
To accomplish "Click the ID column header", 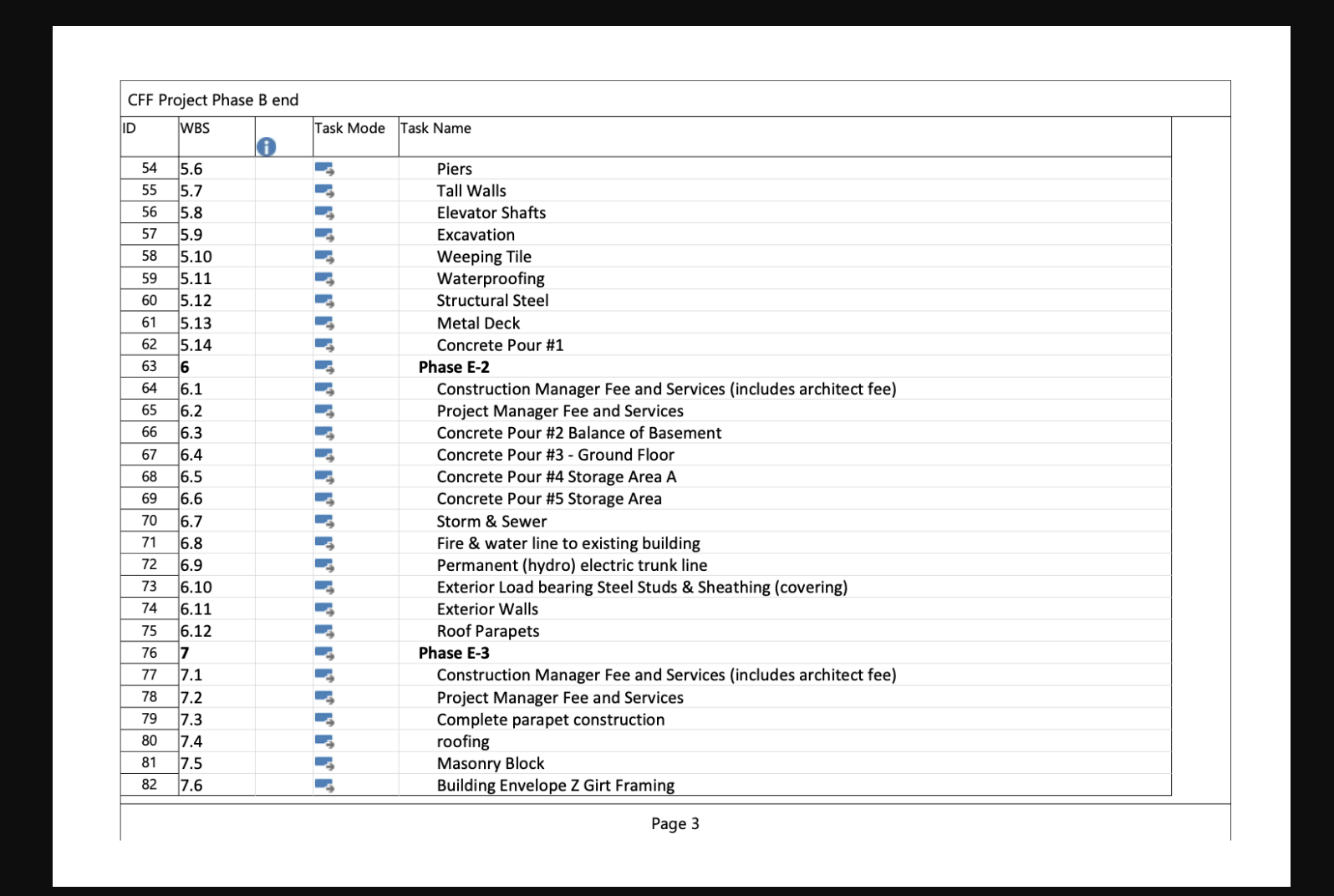I will tap(130, 129).
